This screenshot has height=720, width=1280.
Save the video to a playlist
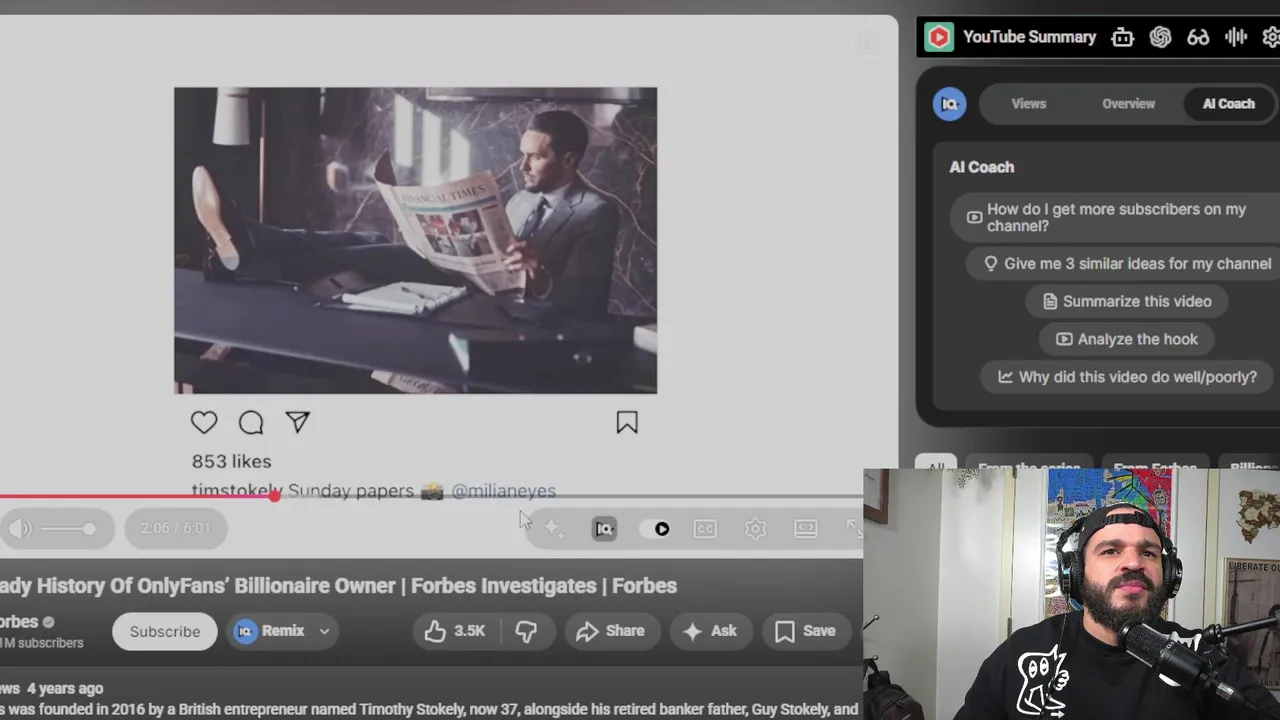click(x=805, y=631)
